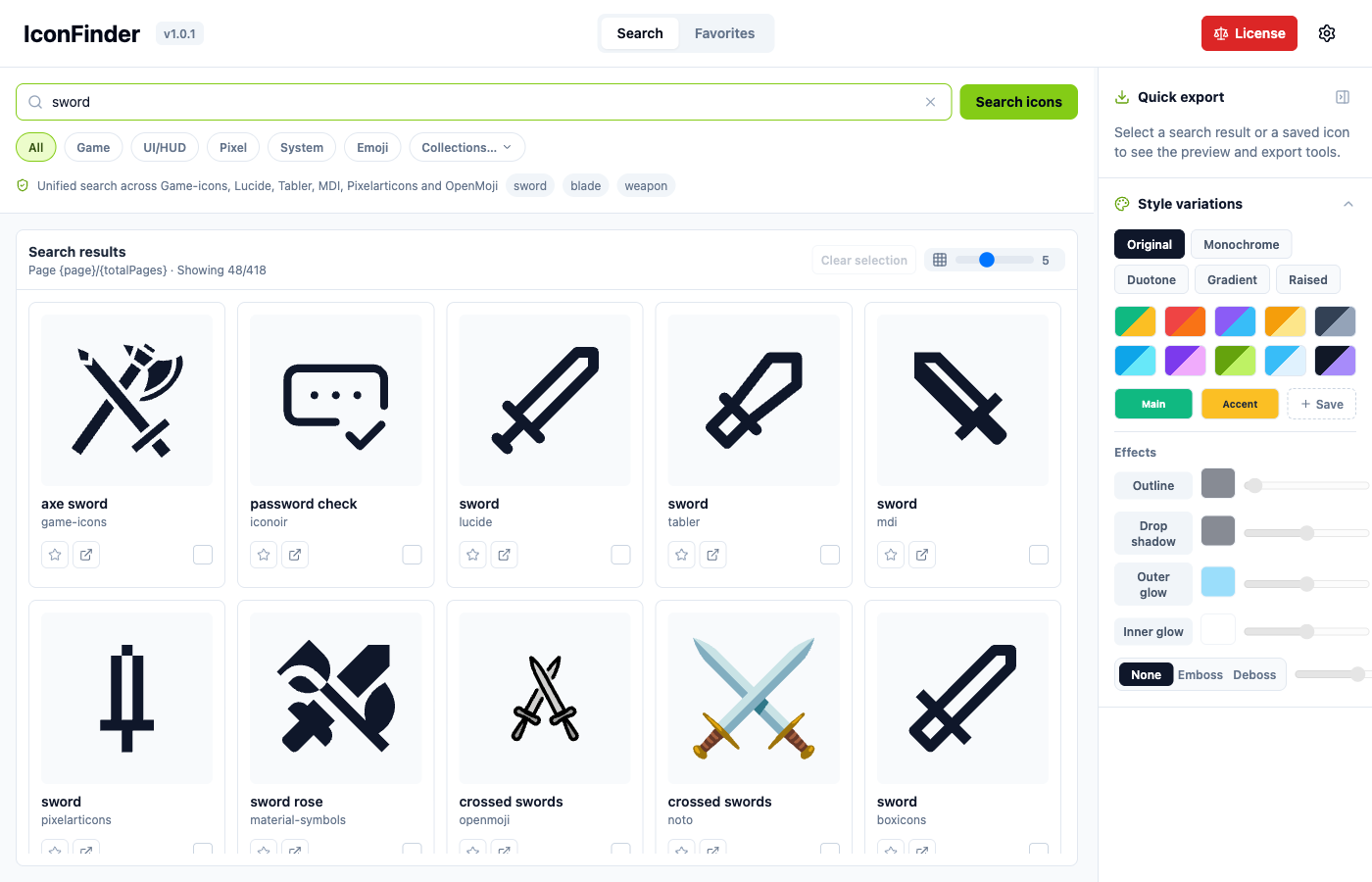Open axe sword in external link

[86, 555]
